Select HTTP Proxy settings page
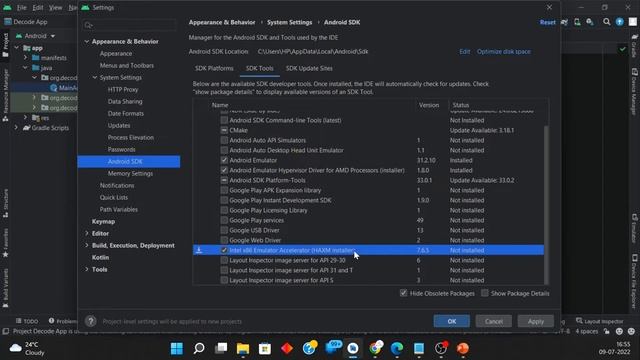The image size is (640, 360). coord(123,89)
